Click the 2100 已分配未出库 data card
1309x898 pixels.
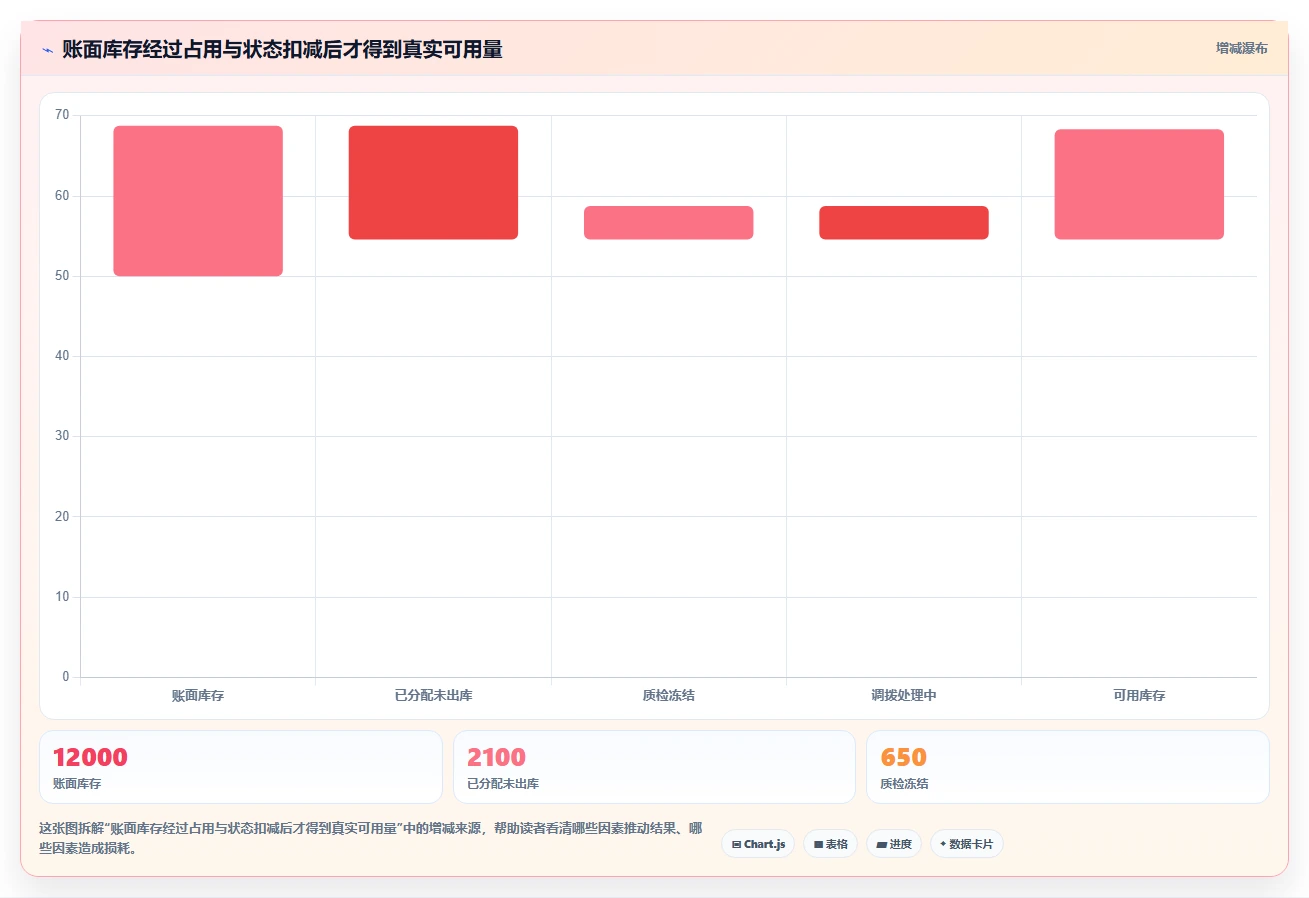(654, 767)
